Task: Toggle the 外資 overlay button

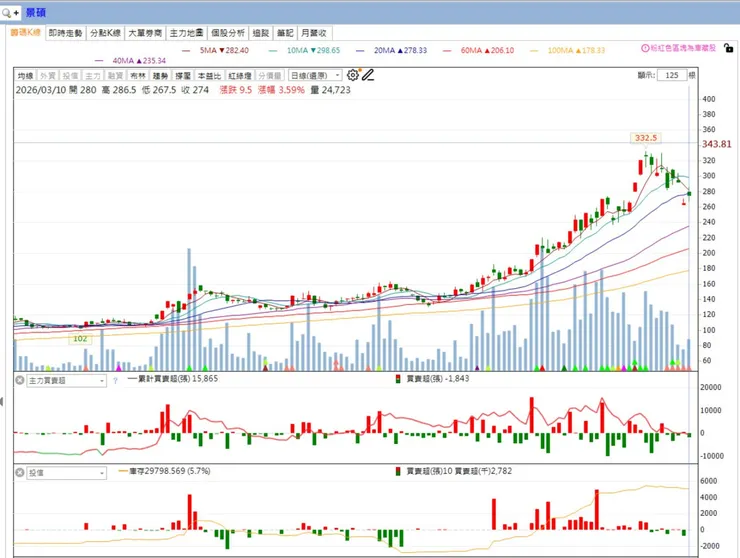Action: pos(48,76)
